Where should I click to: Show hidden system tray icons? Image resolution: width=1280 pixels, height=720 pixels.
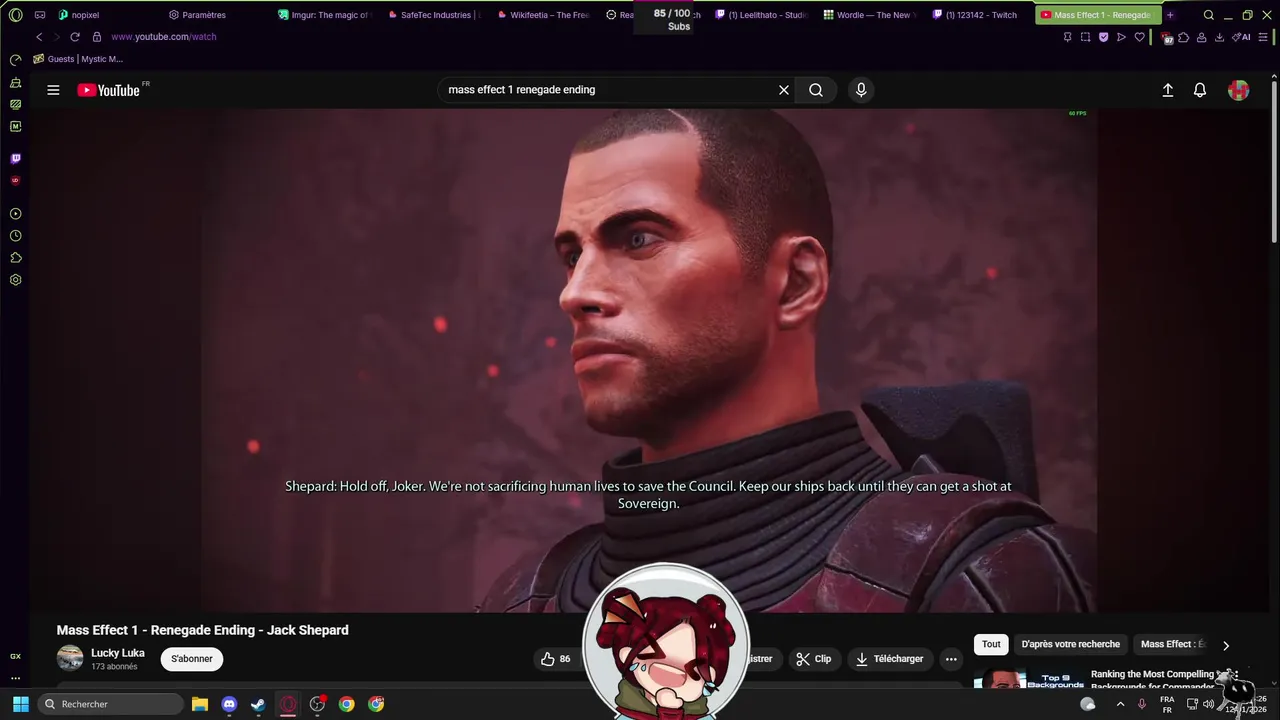1120,704
